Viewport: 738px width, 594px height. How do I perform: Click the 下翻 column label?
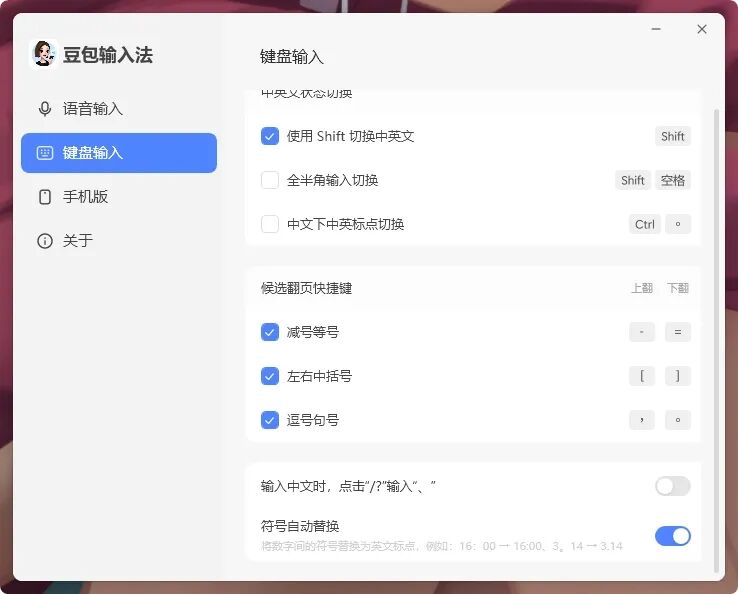point(678,288)
